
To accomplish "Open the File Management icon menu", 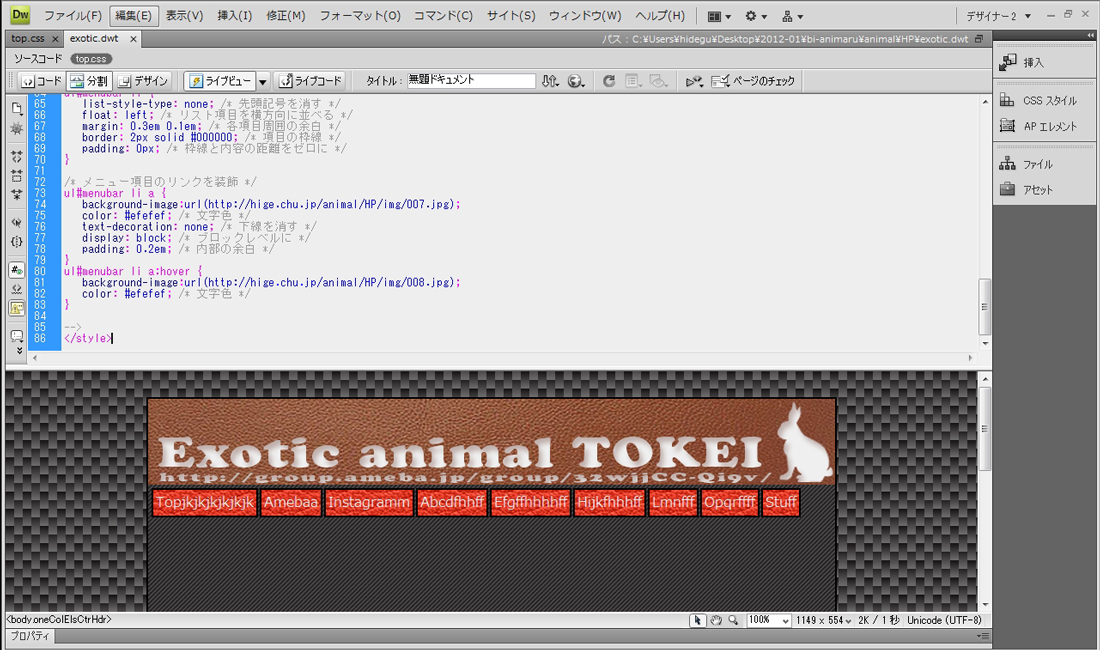I will pos(551,81).
